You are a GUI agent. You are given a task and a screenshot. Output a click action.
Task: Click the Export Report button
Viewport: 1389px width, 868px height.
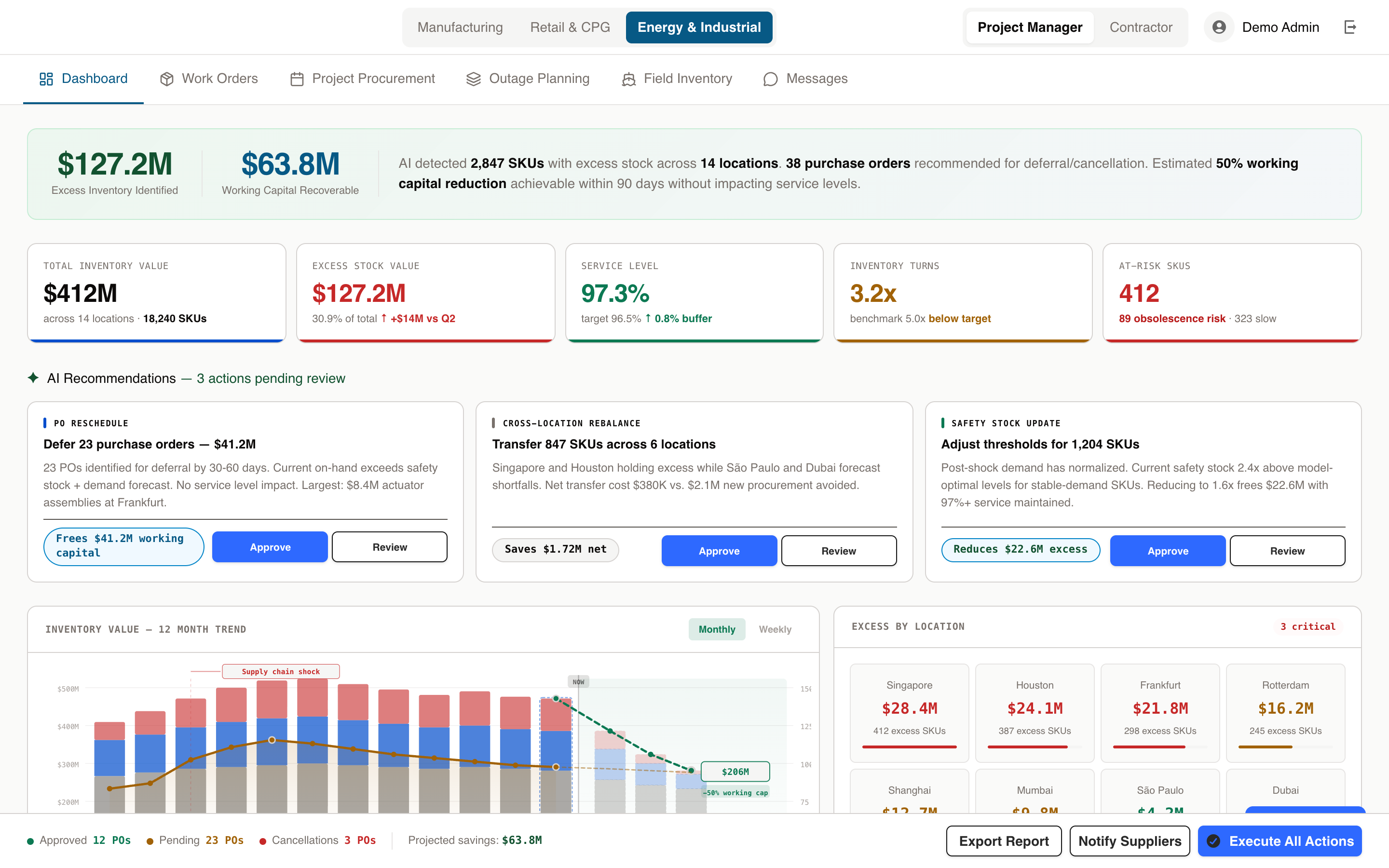coord(1004,841)
